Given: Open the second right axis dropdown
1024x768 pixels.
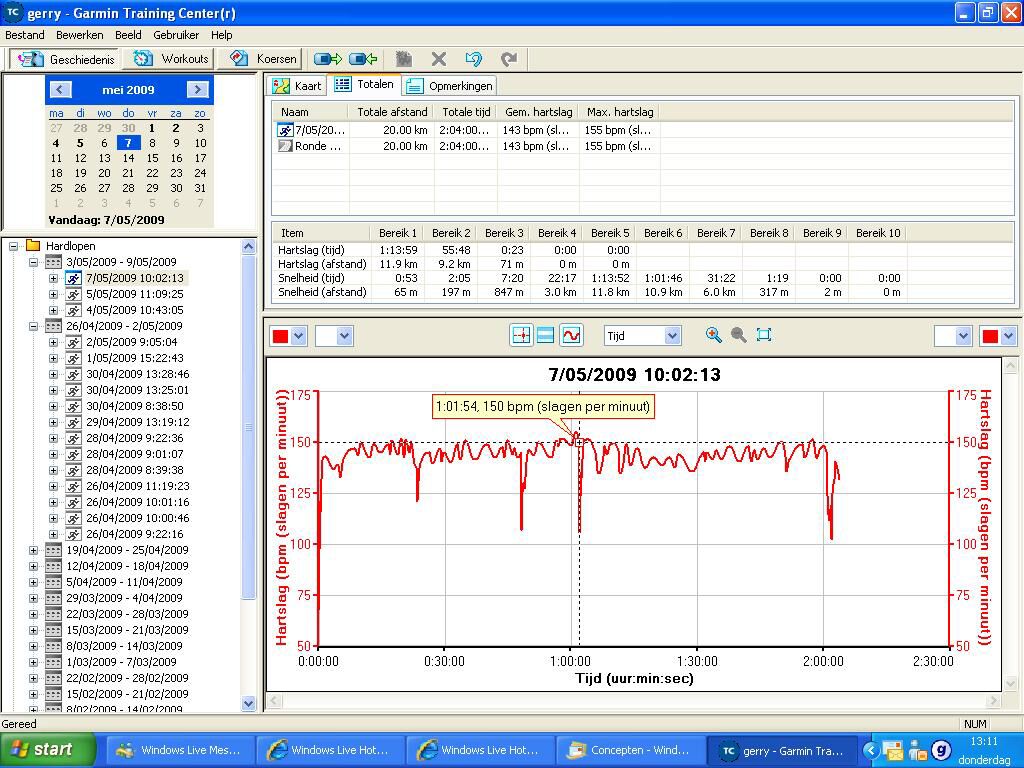Looking at the screenshot, I should point(963,336).
